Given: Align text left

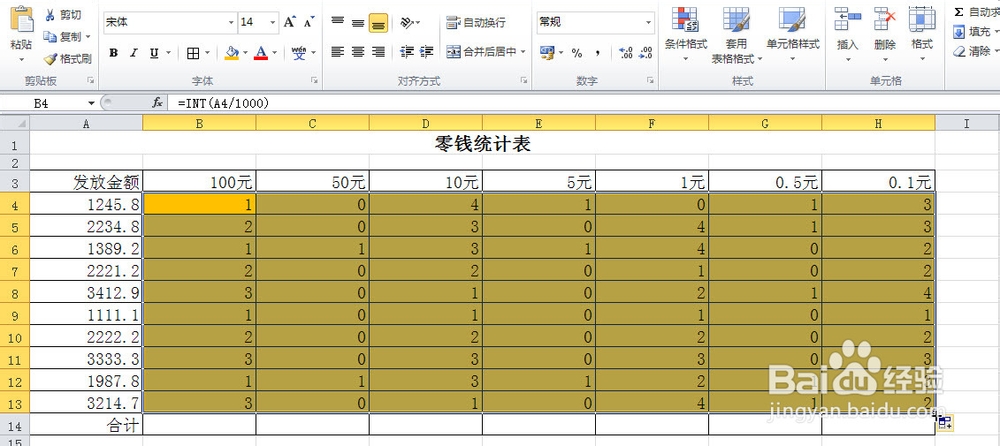Looking at the screenshot, I should 338,52.
